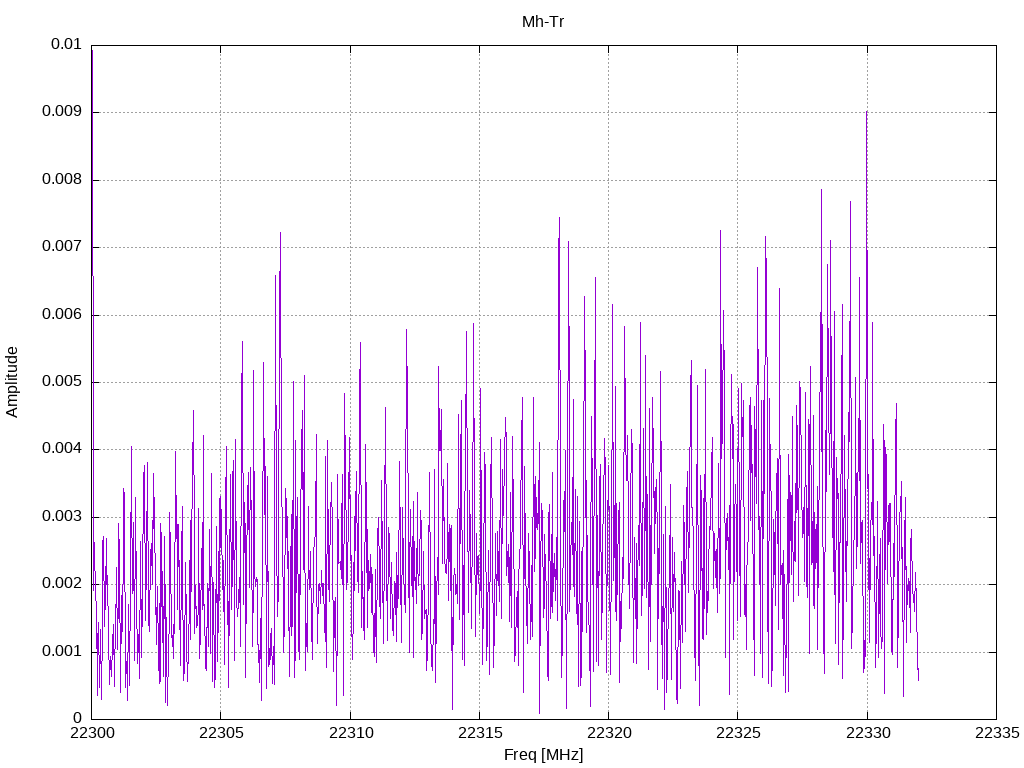Click the 'Freq [MHz]' x-axis label
The width and height of the screenshot is (1024, 768).
(543, 755)
